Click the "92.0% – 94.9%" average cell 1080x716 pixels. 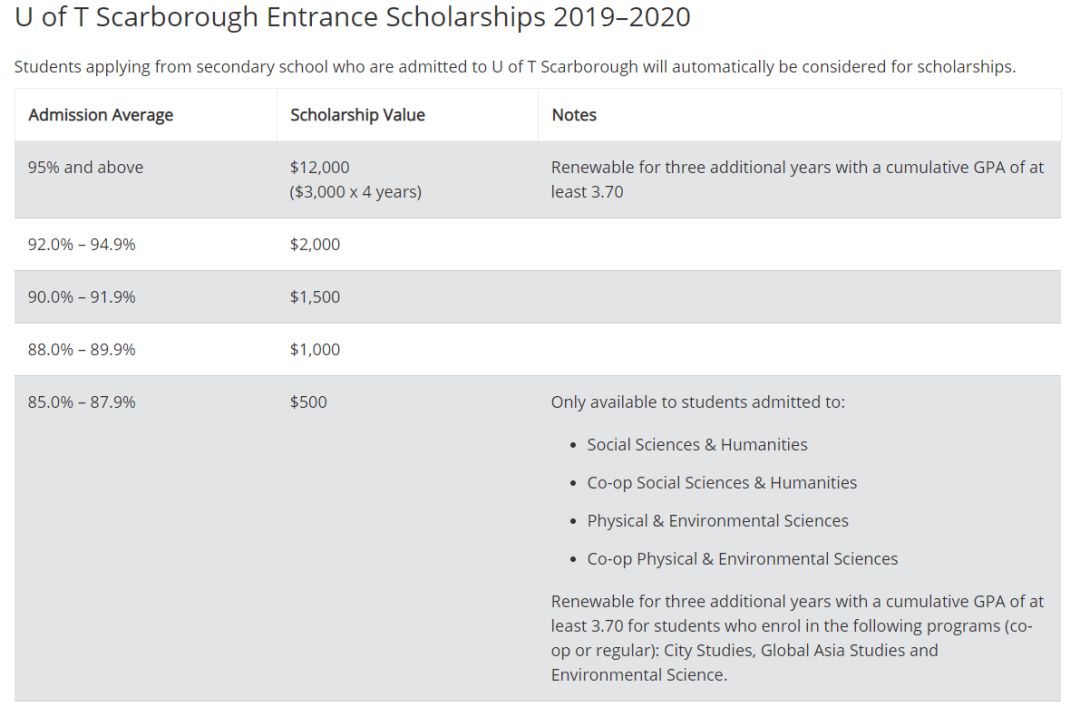[x=81, y=244]
